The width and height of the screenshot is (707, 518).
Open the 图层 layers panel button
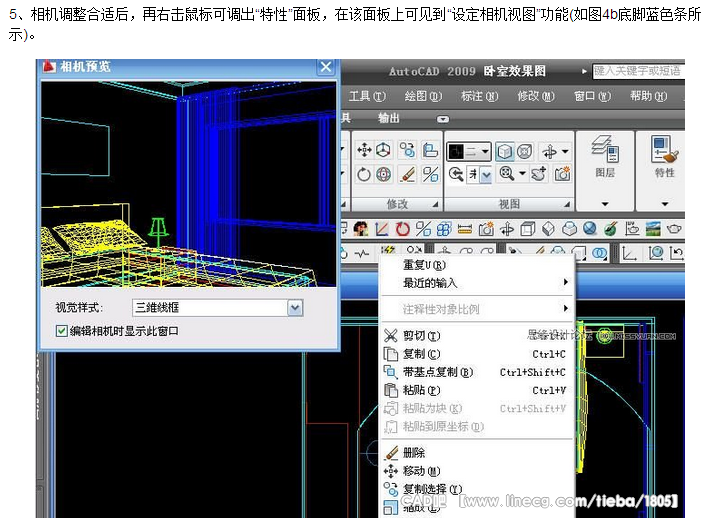(605, 156)
